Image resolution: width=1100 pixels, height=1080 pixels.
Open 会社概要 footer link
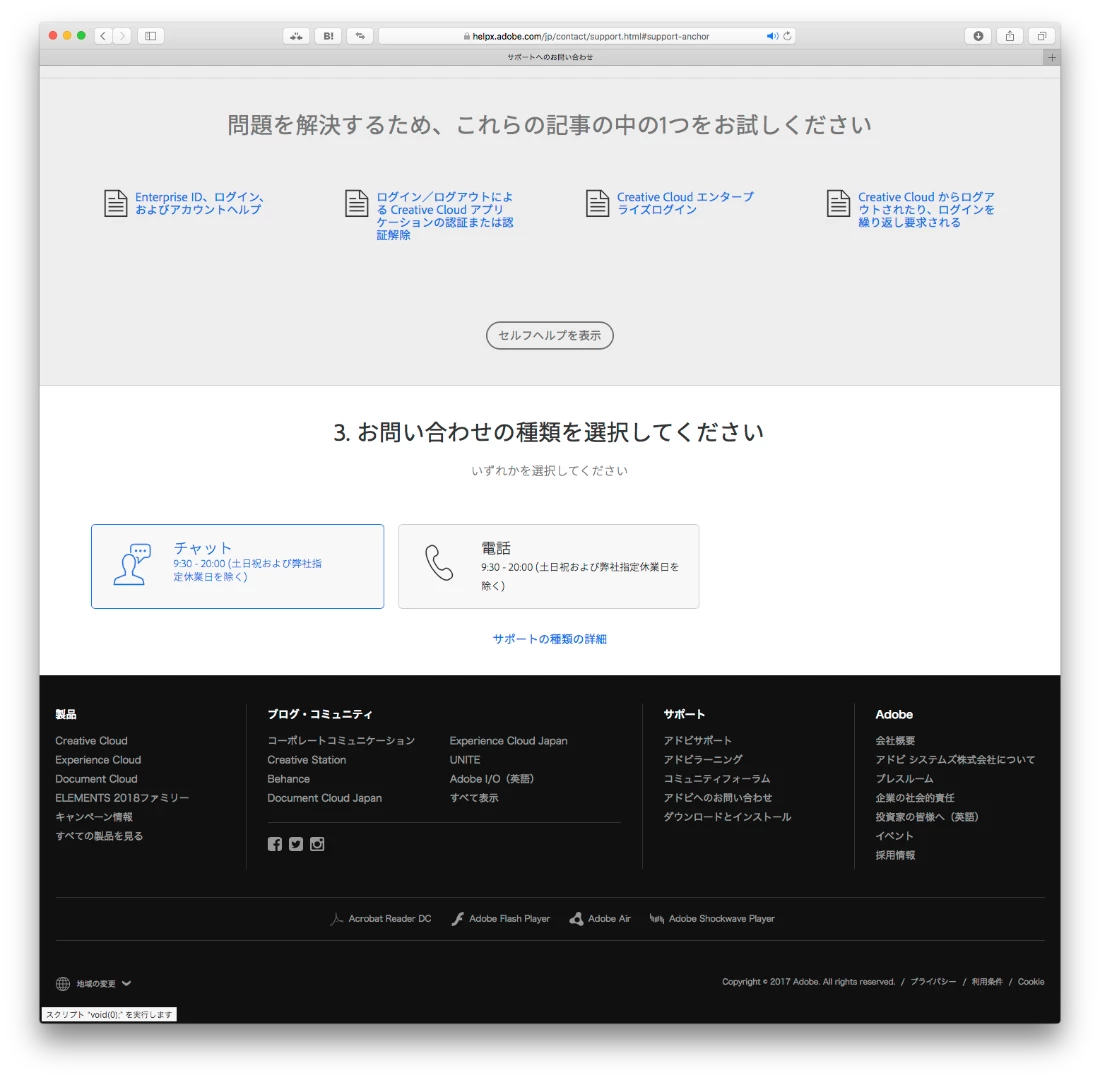point(895,741)
